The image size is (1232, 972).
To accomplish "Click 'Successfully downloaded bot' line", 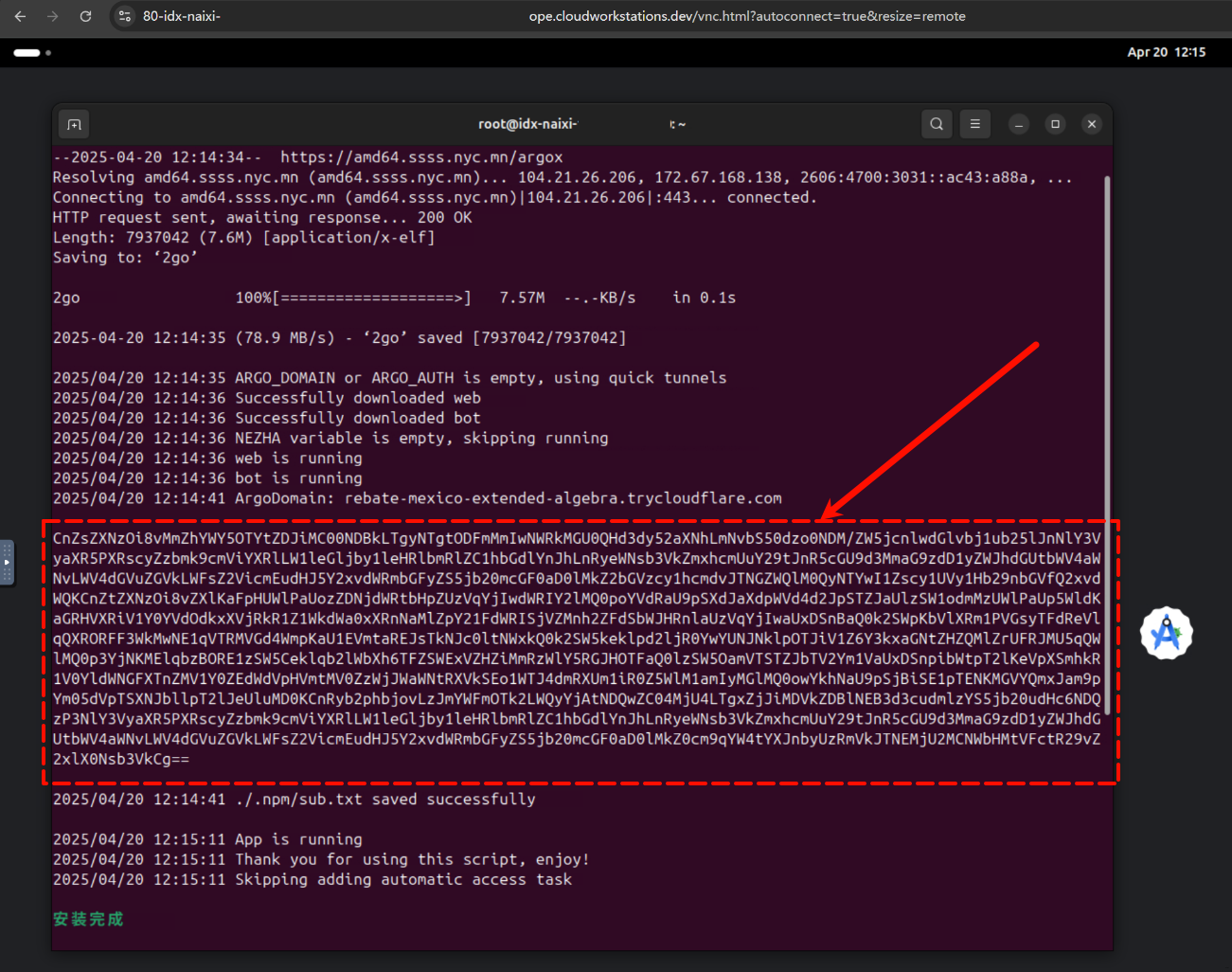I will [267, 418].
